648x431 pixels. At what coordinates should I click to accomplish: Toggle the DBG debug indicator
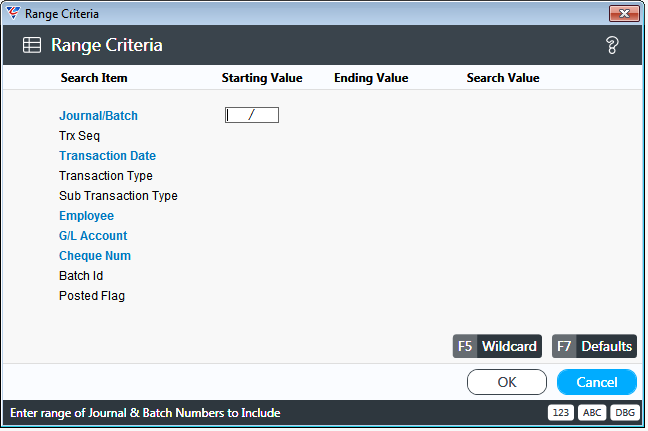coord(625,412)
